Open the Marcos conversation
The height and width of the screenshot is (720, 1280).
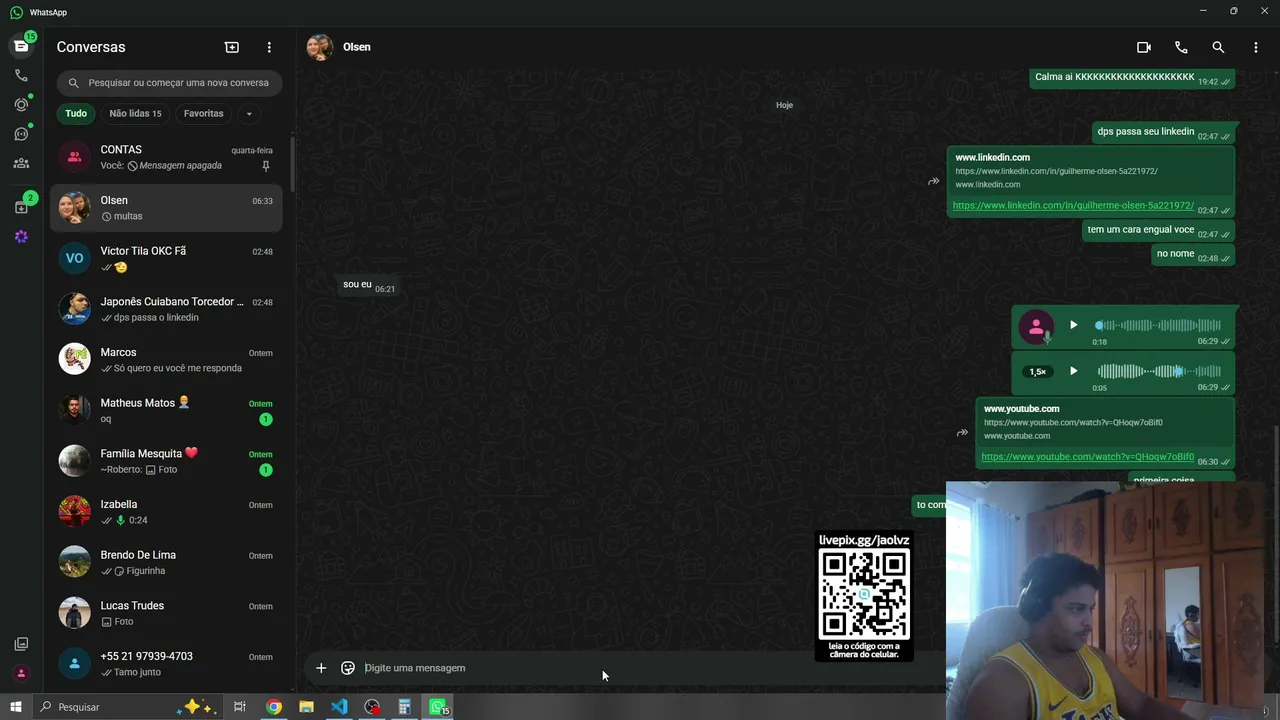[x=166, y=360]
